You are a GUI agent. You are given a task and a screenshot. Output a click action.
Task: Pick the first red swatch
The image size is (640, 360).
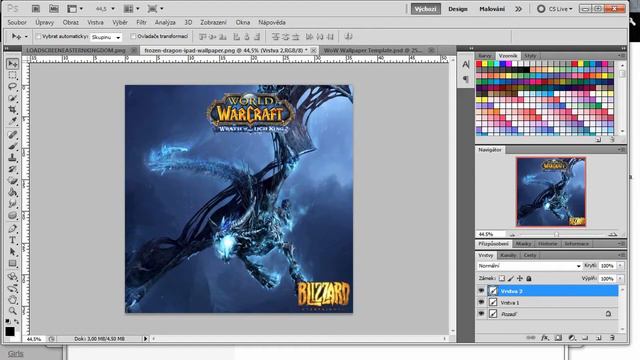coord(479,64)
